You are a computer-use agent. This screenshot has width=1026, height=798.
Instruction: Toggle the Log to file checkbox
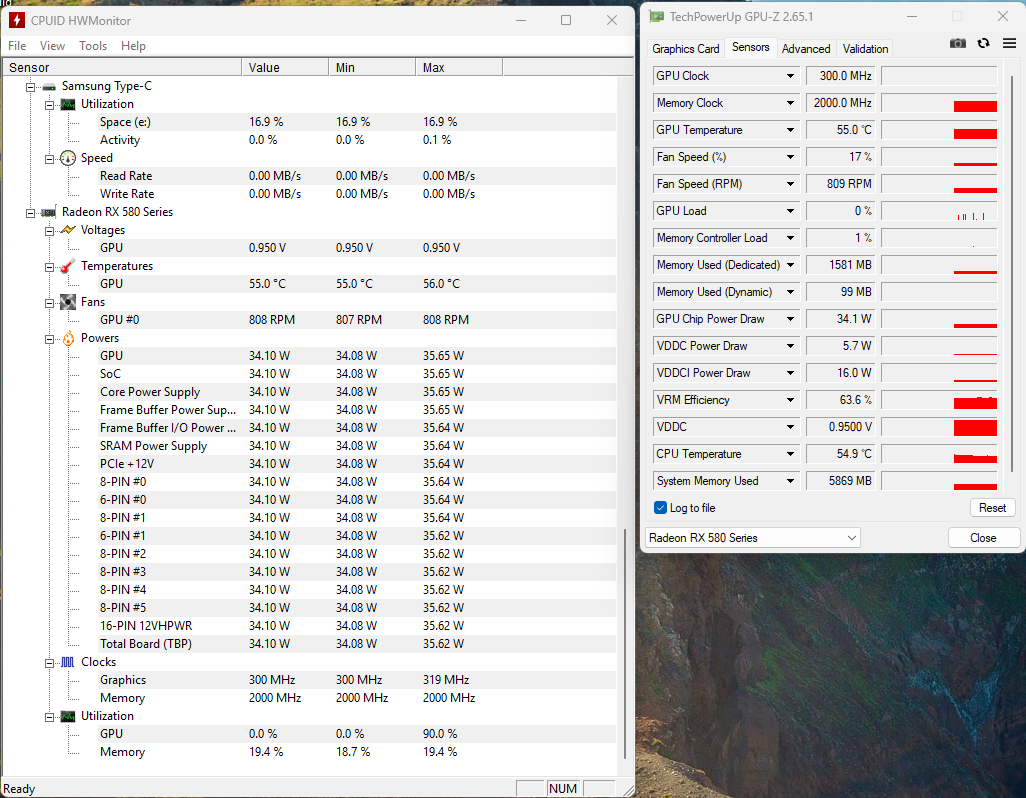click(x=660, y=508)
